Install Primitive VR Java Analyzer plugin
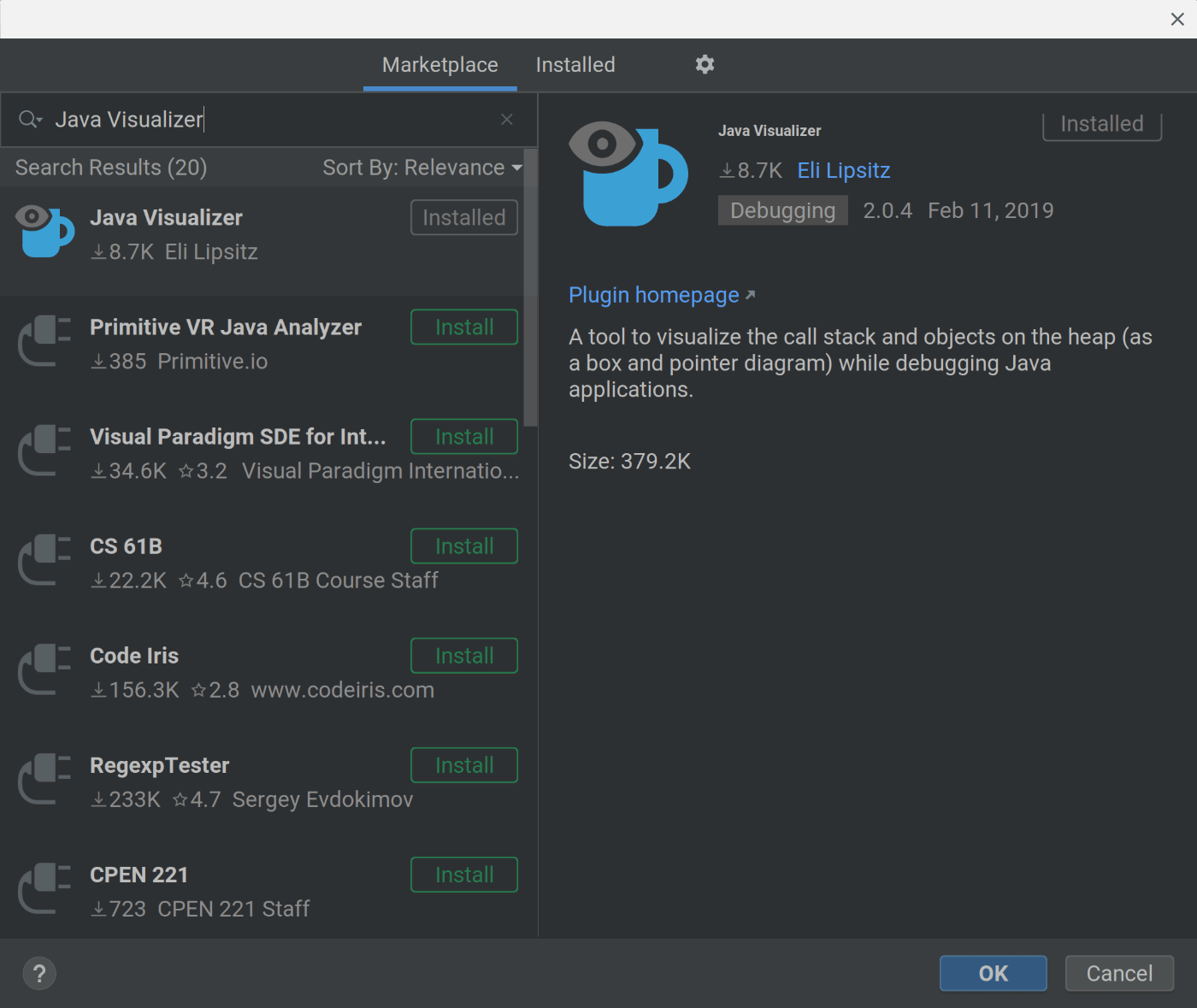The height and width of the screenshot is (1008, 1197). (x=464, y=327)
